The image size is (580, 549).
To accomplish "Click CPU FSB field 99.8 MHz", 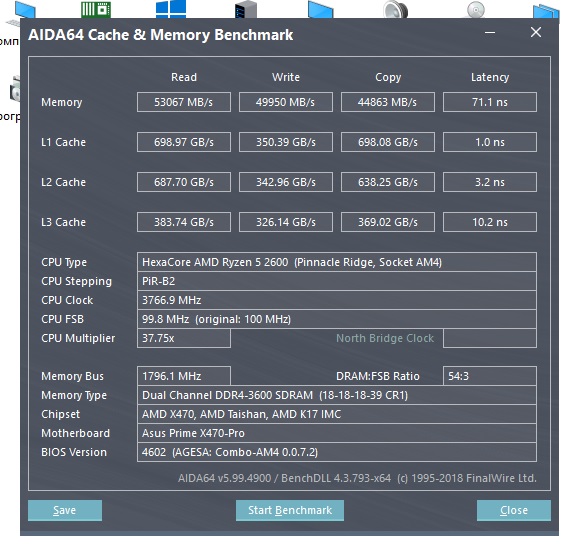I will click(x=337, y=319).
